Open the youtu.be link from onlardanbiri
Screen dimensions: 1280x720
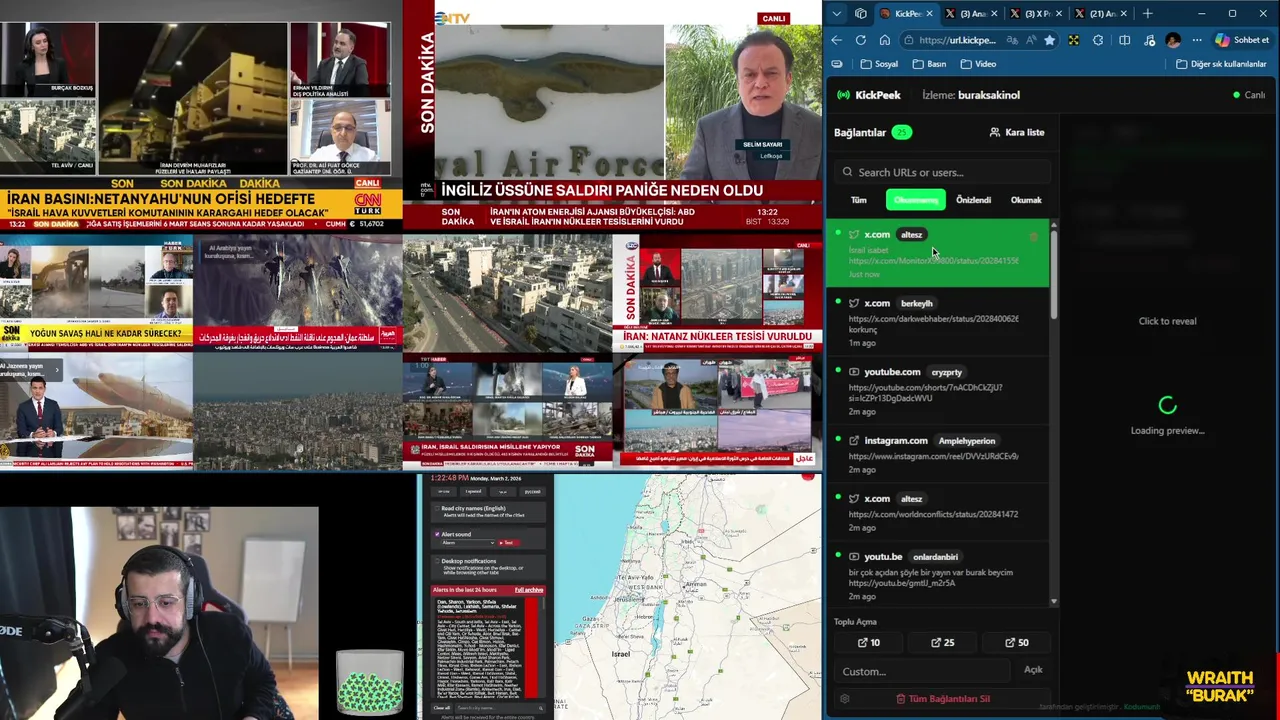pos(937,576)
